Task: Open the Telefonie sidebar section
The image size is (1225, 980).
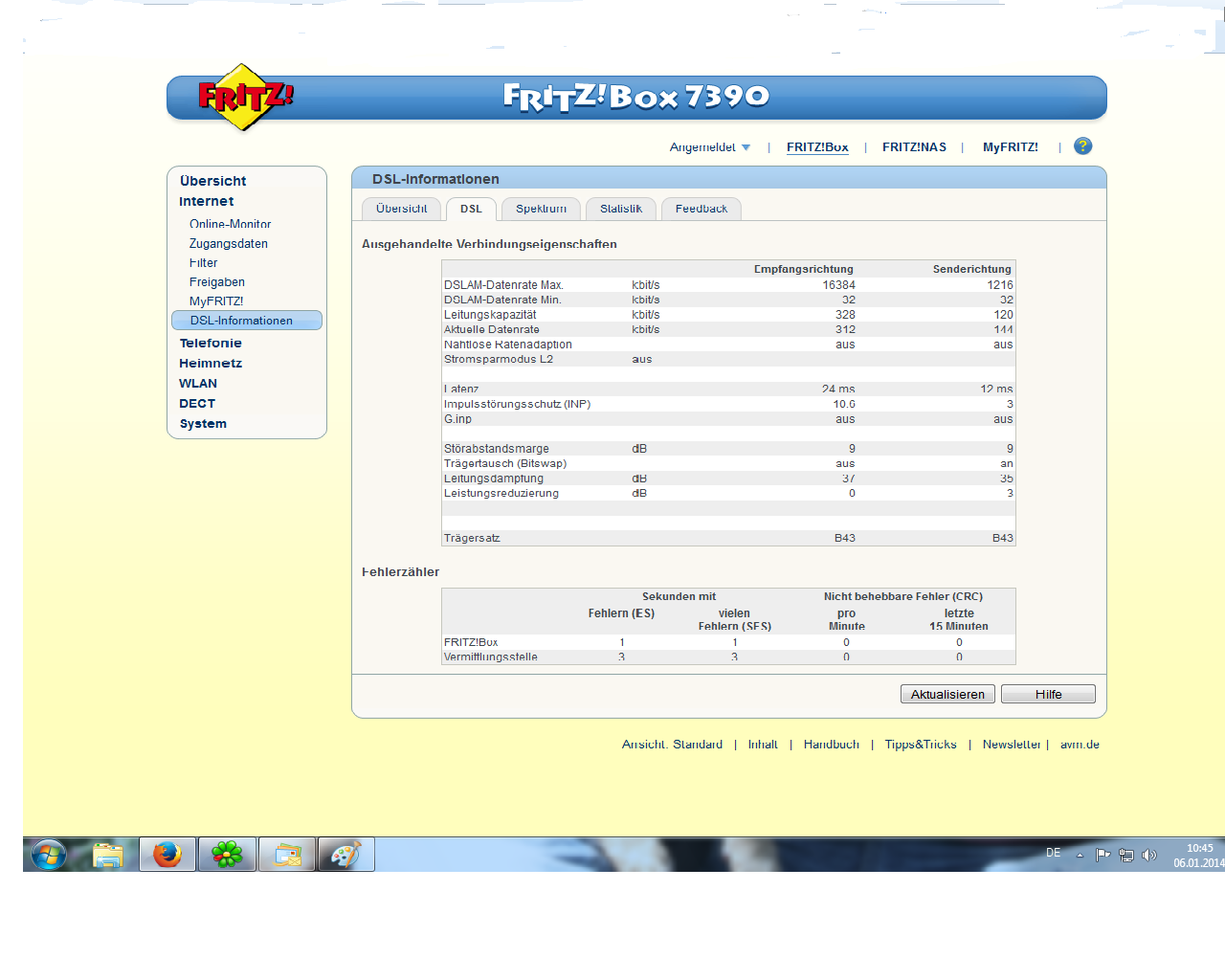Action: tap(210, 343)
